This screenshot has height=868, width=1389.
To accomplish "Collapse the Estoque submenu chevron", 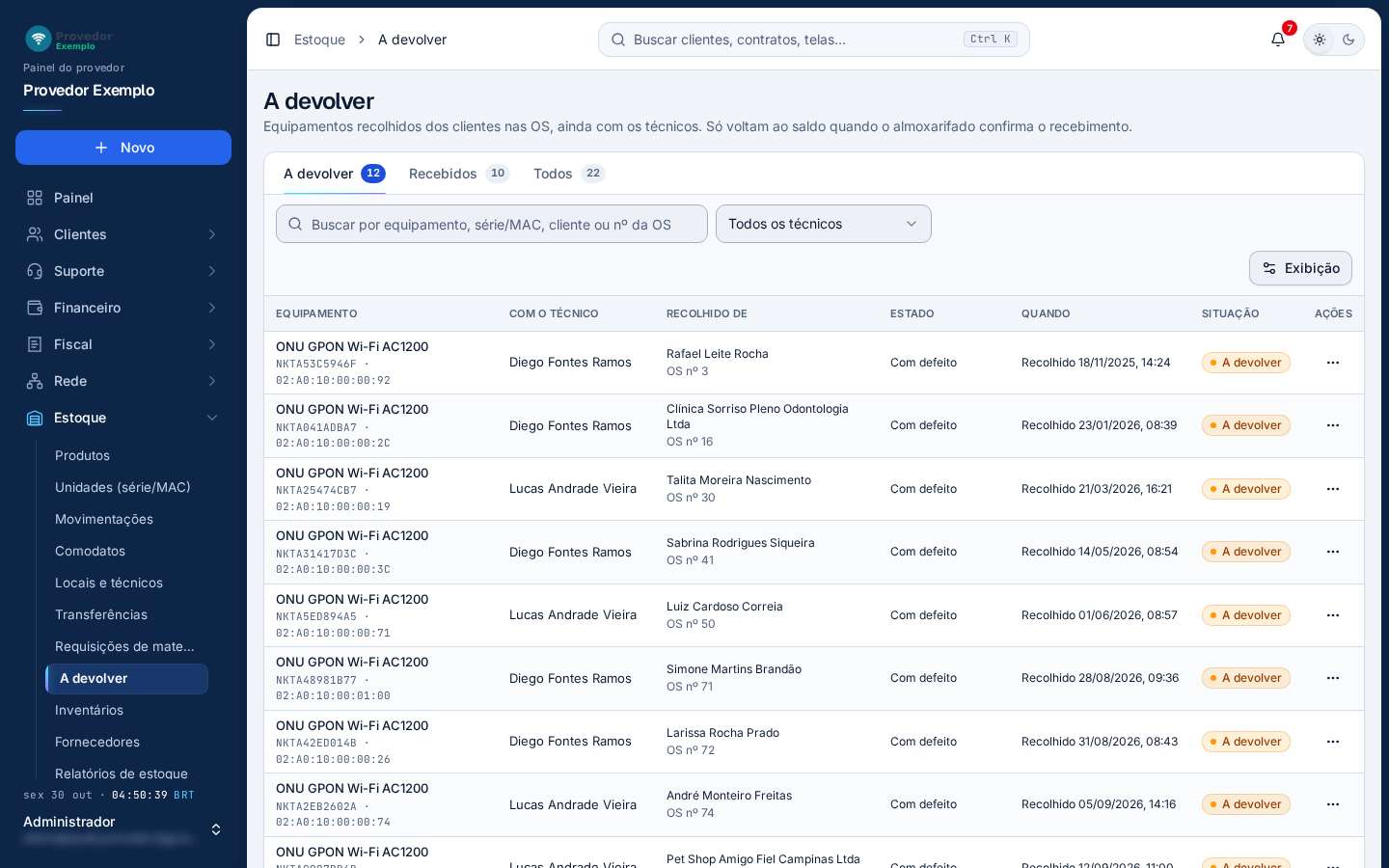I will pos(212,418).
